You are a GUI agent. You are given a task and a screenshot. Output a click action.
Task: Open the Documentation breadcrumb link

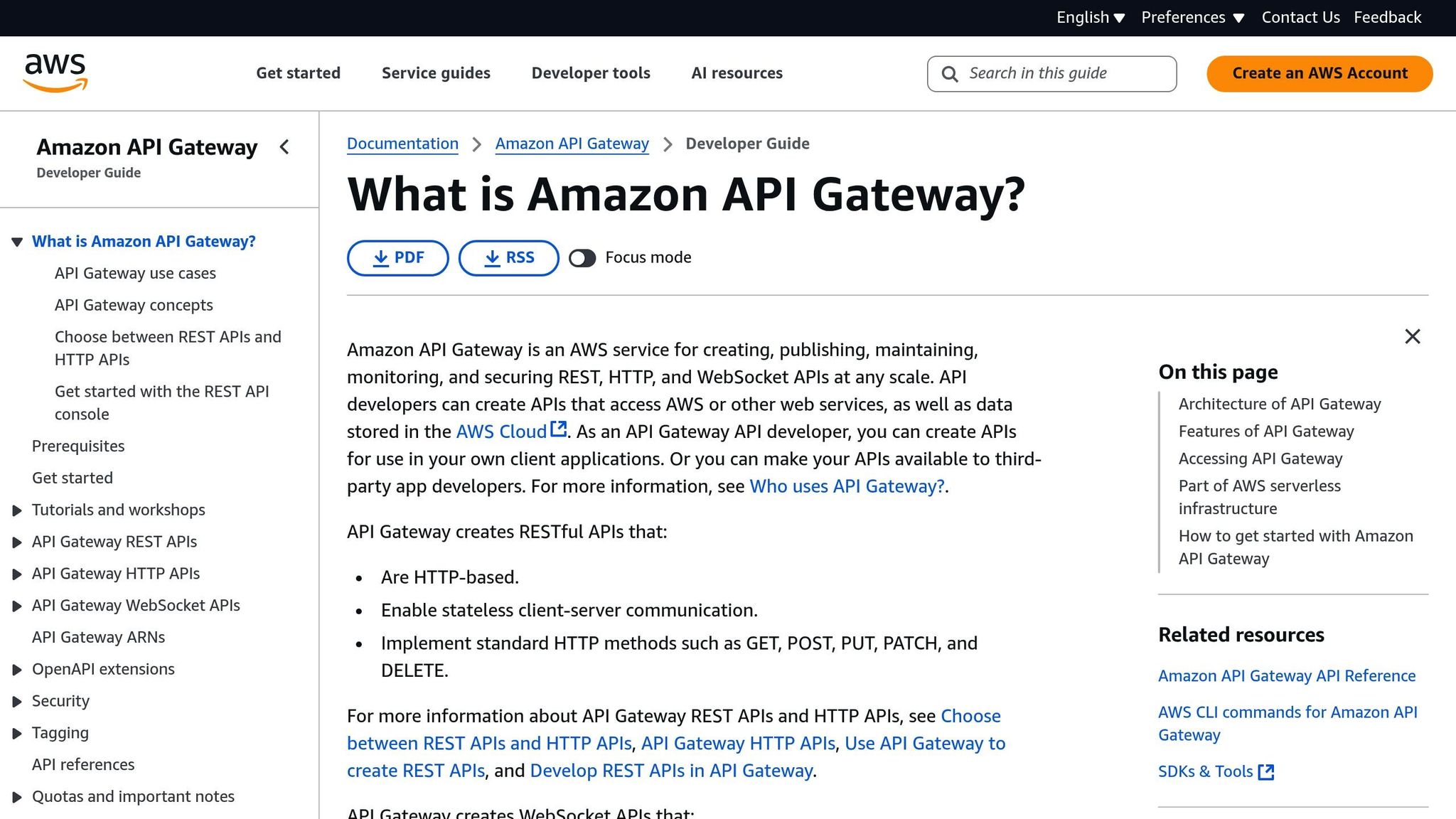click(402, 144)
